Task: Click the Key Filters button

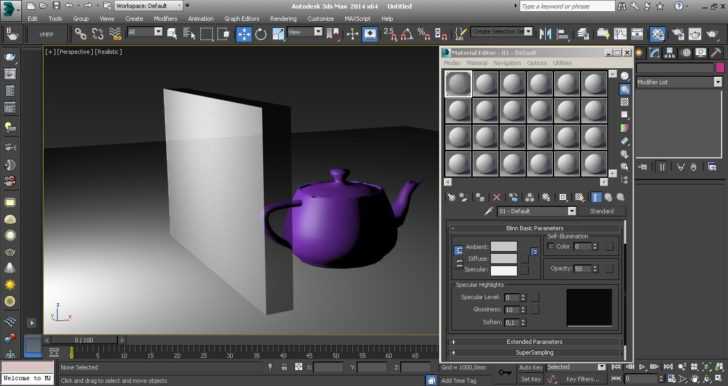Action: click(x=582, y=379)
